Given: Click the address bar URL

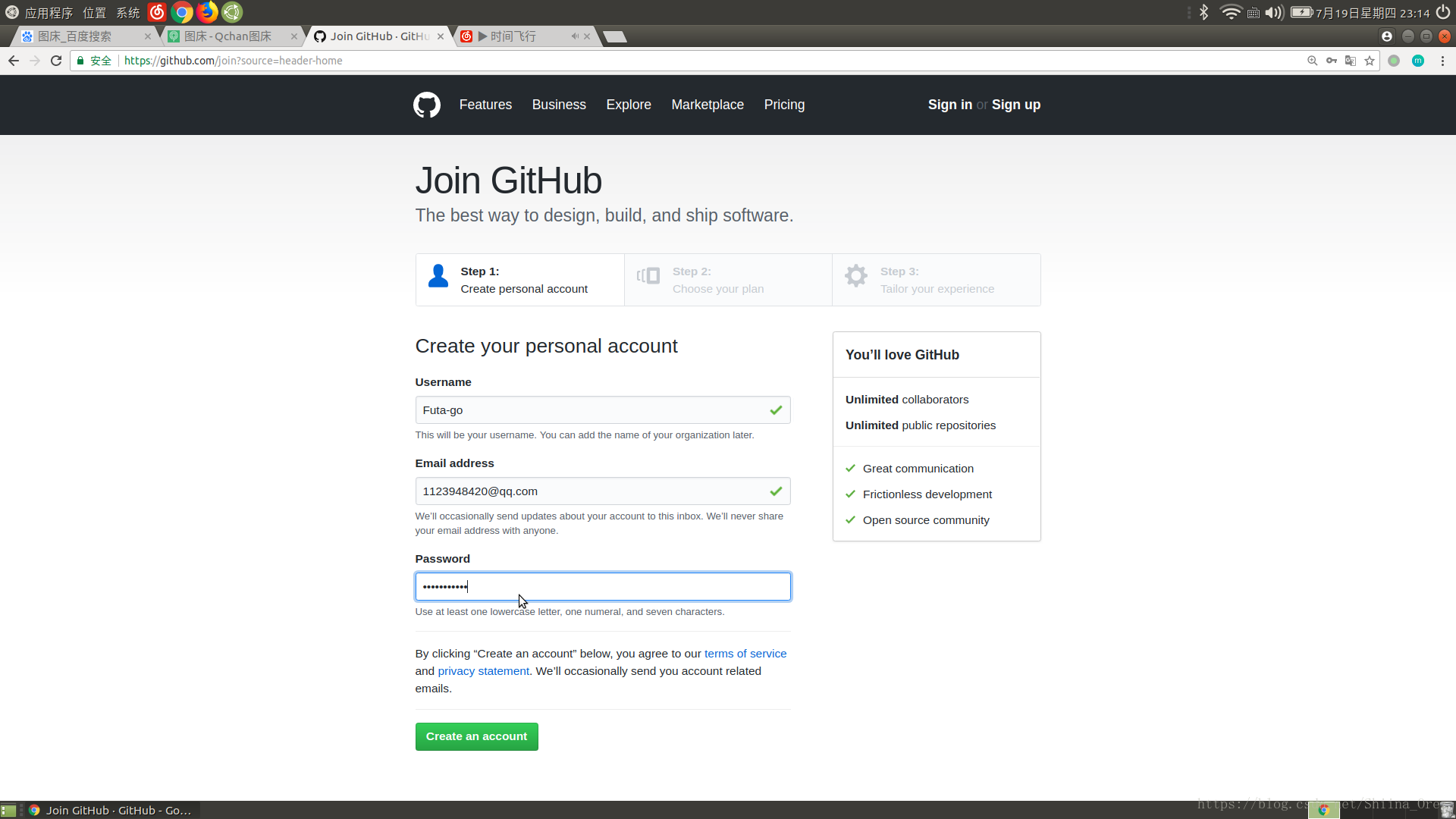Looking at the screenshot, I should pos(233,61).
